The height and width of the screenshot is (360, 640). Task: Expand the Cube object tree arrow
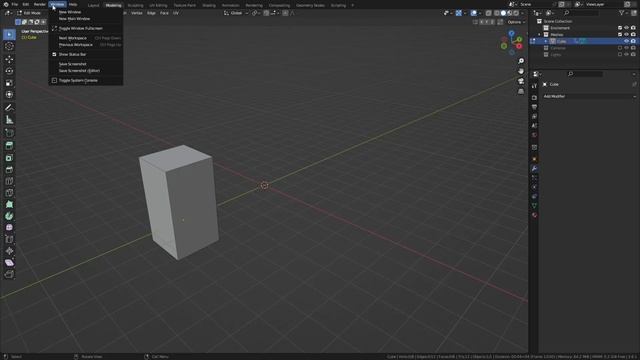(546, 41)
